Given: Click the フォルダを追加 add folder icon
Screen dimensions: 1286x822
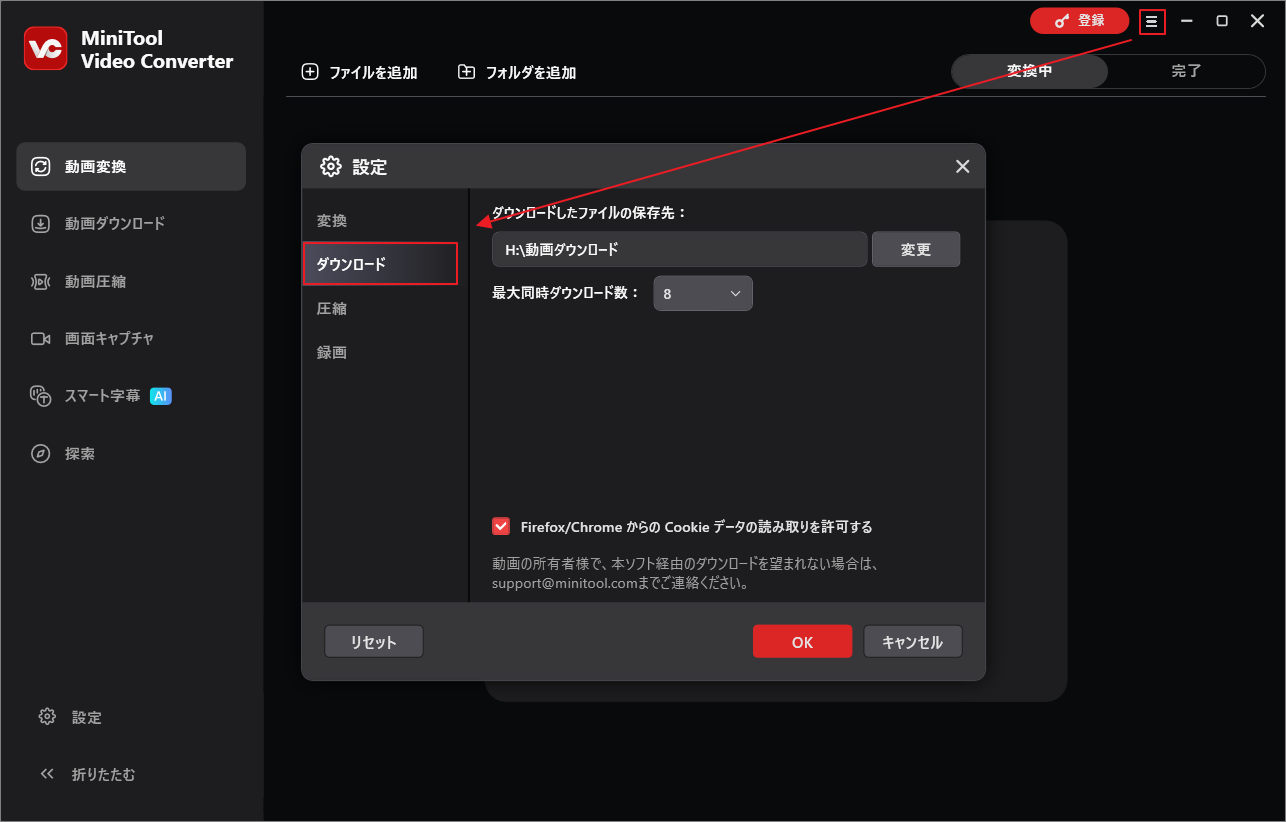Looking at the screenshot, I should 466,71.
